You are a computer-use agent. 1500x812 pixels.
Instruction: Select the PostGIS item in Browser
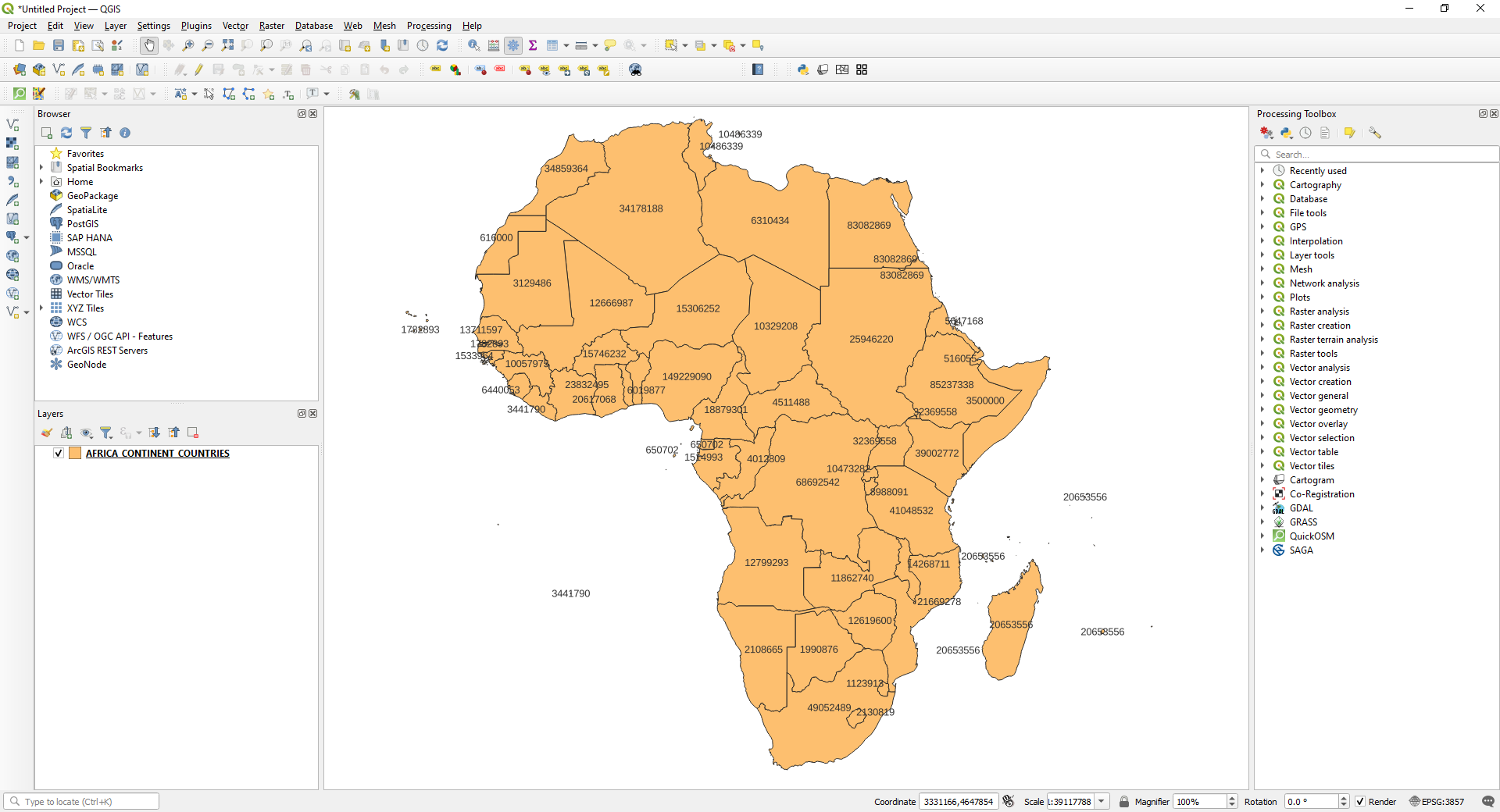(x=83, y=223)
